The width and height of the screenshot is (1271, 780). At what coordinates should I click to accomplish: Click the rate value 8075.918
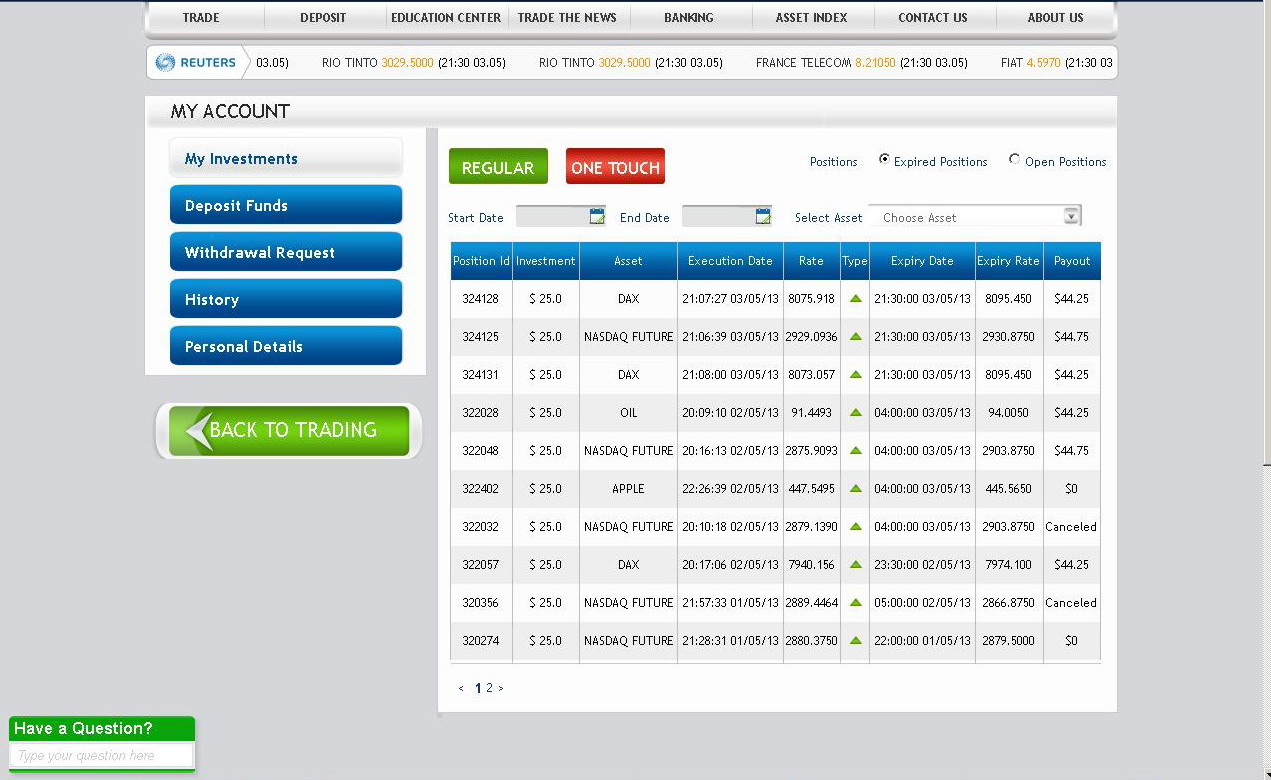coord(811,299)
